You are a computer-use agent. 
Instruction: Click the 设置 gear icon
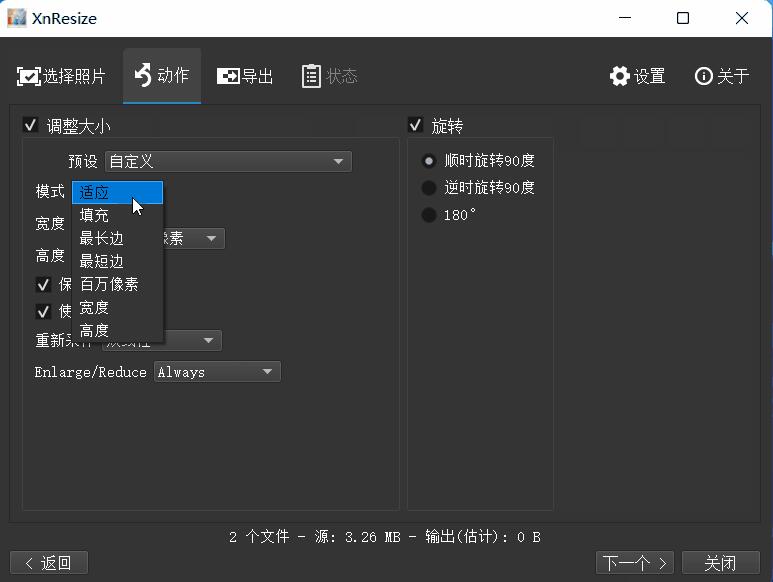point(620,76)
